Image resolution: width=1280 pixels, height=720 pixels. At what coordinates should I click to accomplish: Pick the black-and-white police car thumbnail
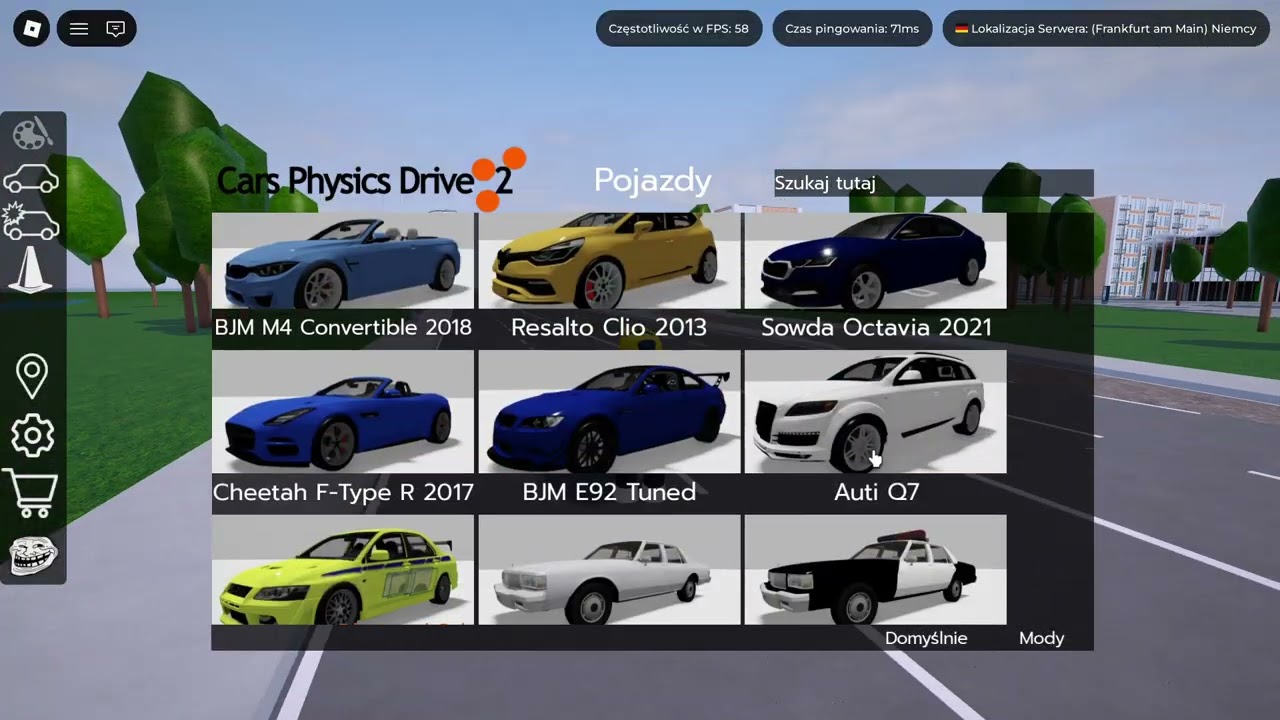coord(875,570)
